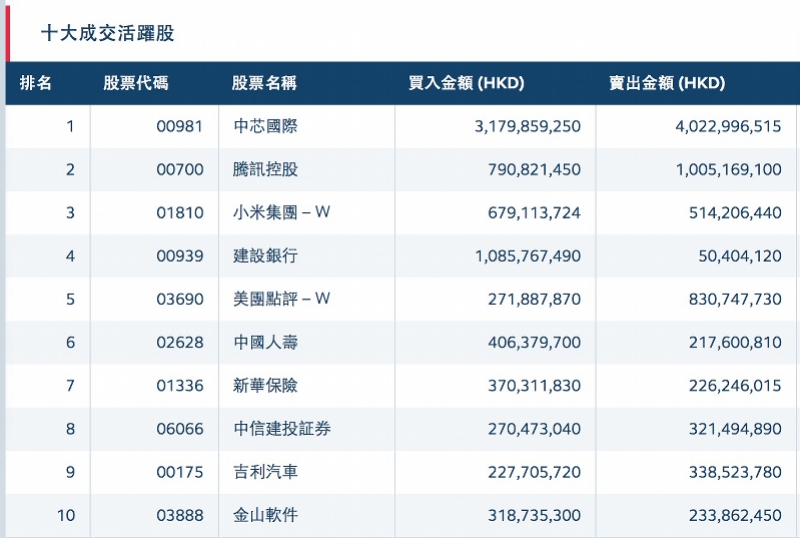The image size is (800, 538).
Task: Click rank number 5 in 美團點評 row
Action: (70, 299)
